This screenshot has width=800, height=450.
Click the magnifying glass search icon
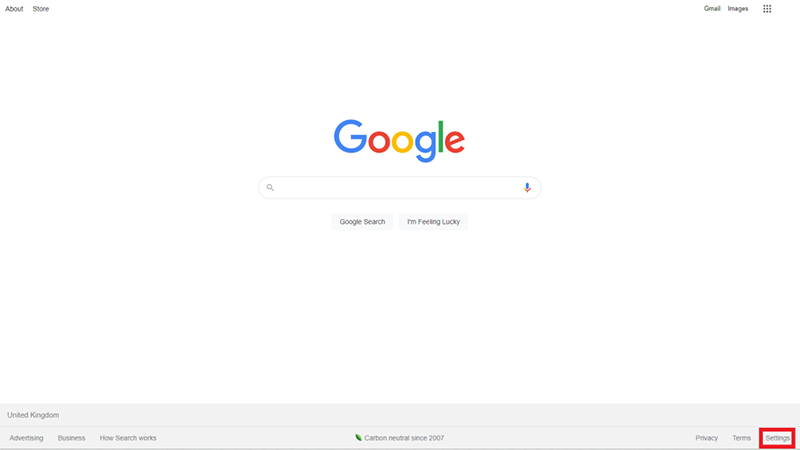pos(270,188)
